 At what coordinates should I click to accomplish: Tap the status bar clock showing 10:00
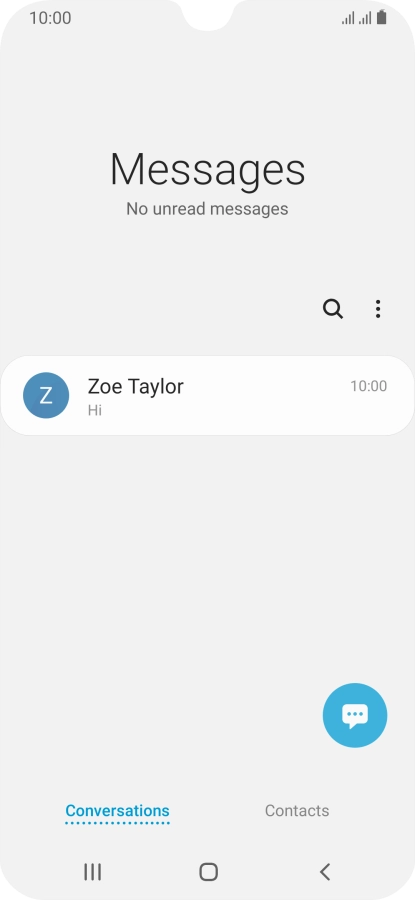(x=51, y=18)
